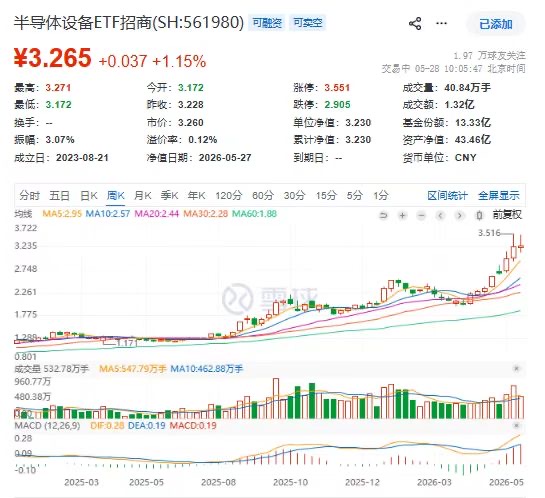Image resolution: width=545 pixels, height=498 pixels.
Task: Click the 成交量 40.84万手 value
Action: (467, 88)
